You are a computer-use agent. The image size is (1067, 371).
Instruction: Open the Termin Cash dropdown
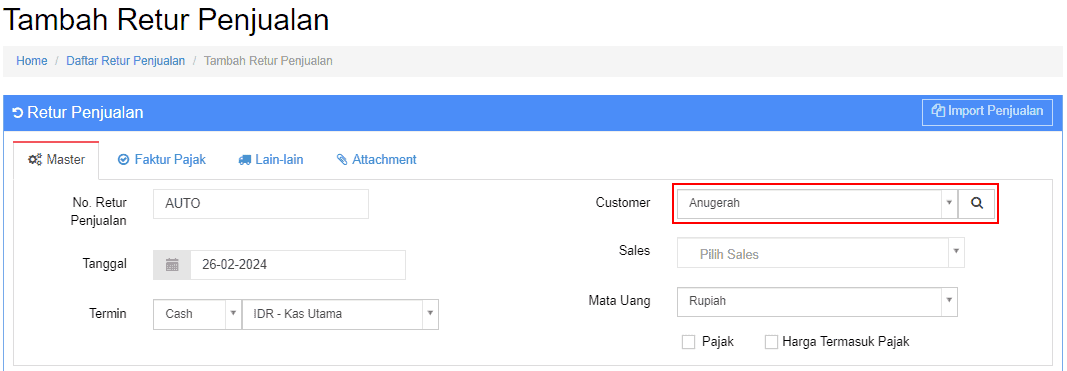pyautogui.click(x=197, y=314)
